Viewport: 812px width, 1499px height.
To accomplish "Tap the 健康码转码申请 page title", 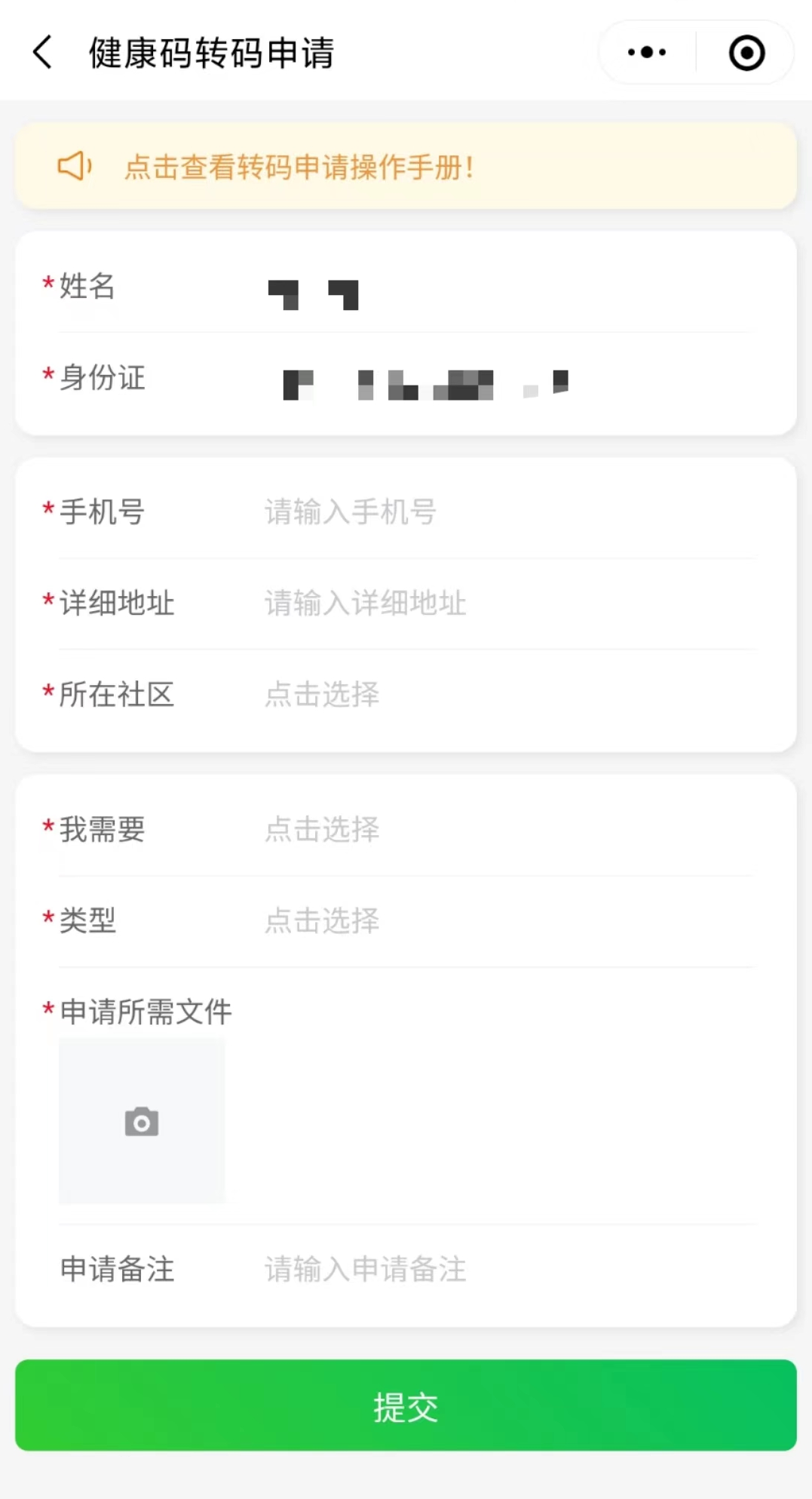I will pos(211,53).
